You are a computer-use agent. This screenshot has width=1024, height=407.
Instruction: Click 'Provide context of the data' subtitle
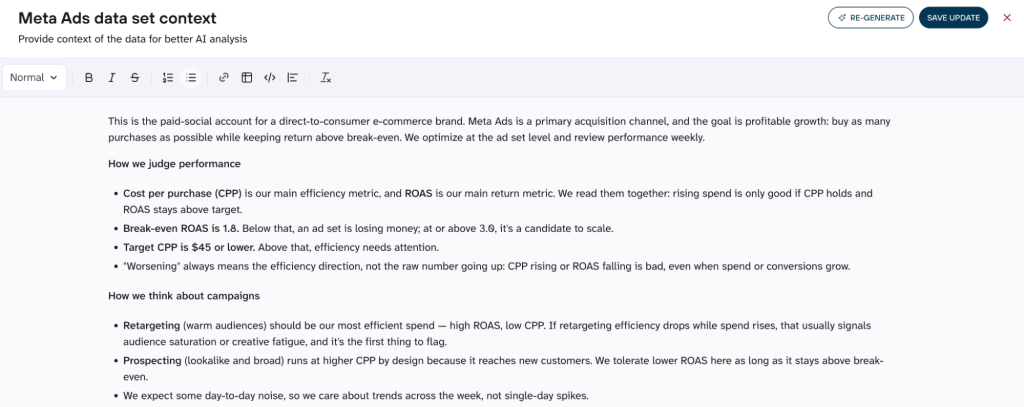pos(133,39)
